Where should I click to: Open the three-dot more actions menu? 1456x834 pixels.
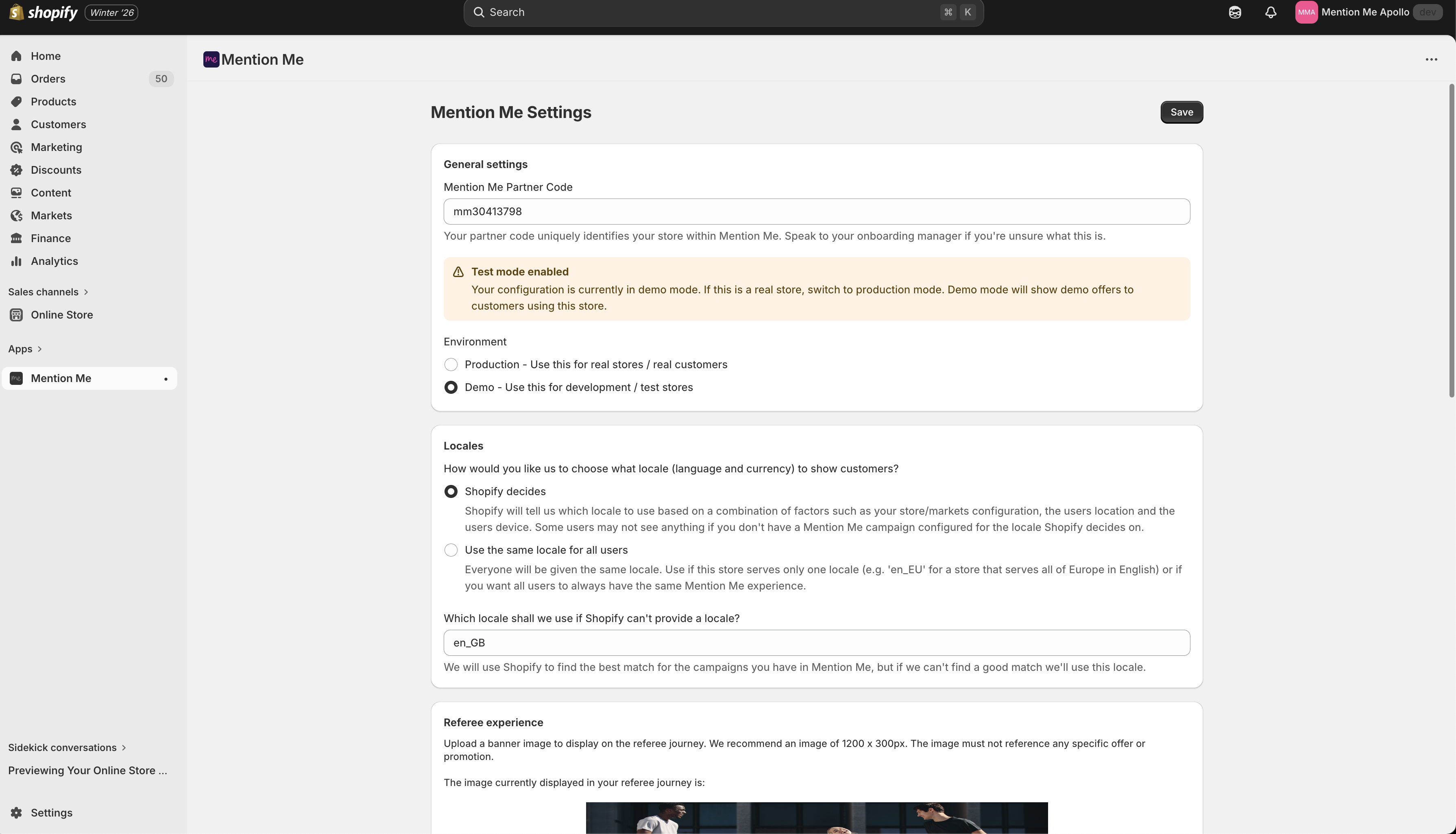[x=1431, y=59]
